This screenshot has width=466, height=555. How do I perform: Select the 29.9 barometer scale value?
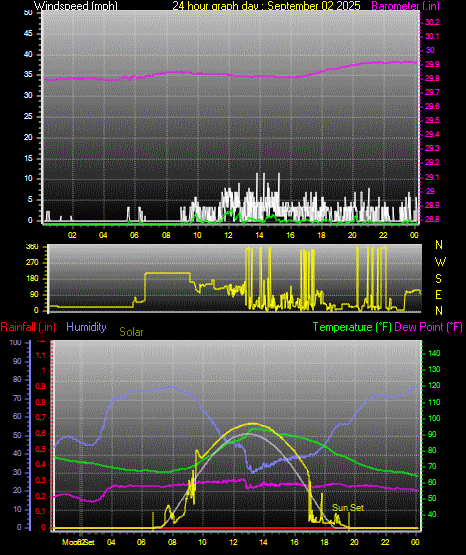(432, 64)
